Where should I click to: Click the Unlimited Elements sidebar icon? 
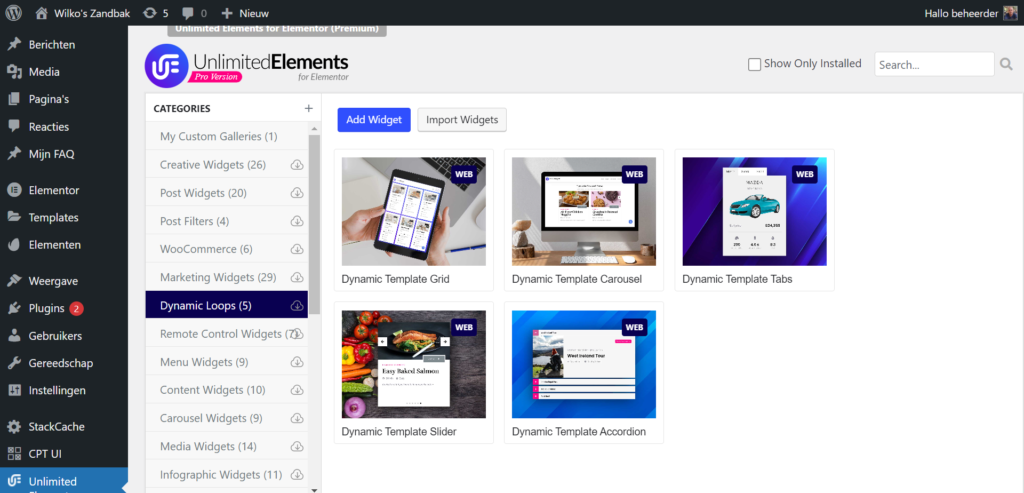tap(14, 481)
